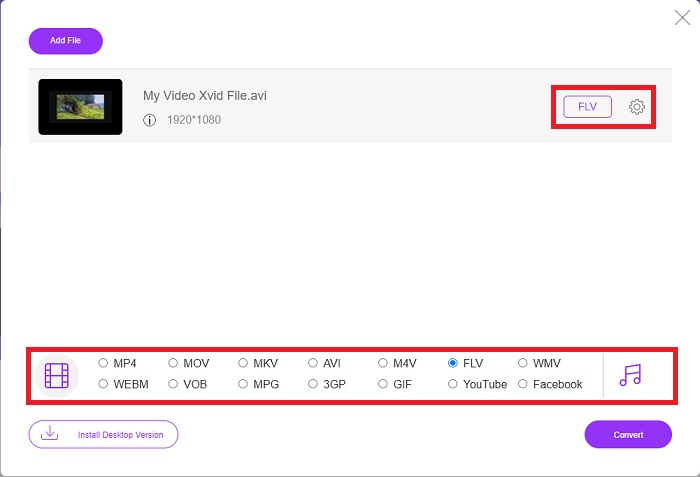Choose the GIF format option

point(383,384)
